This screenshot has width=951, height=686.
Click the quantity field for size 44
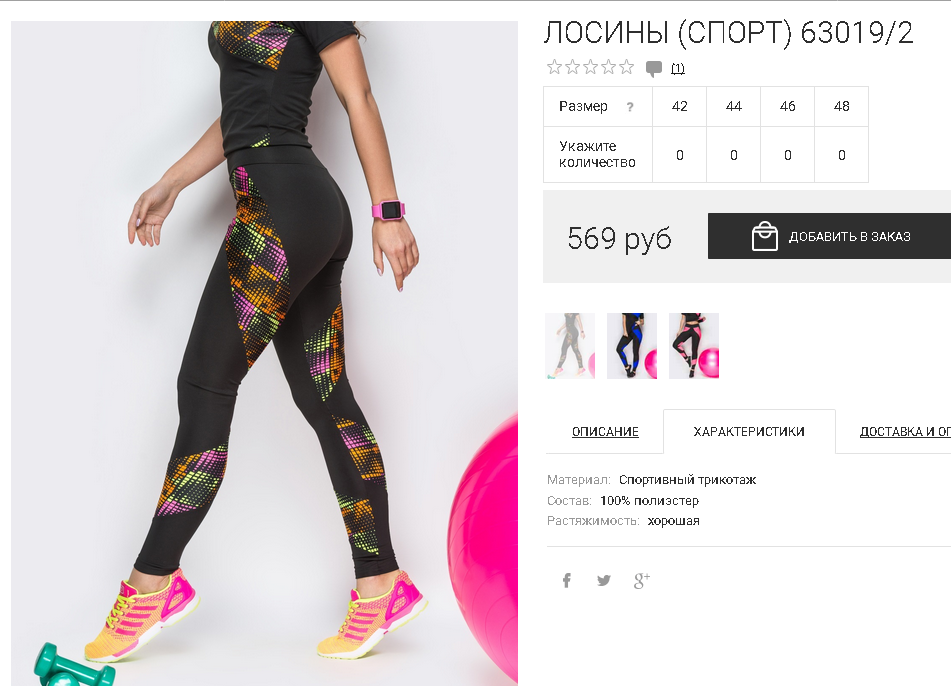733,155
